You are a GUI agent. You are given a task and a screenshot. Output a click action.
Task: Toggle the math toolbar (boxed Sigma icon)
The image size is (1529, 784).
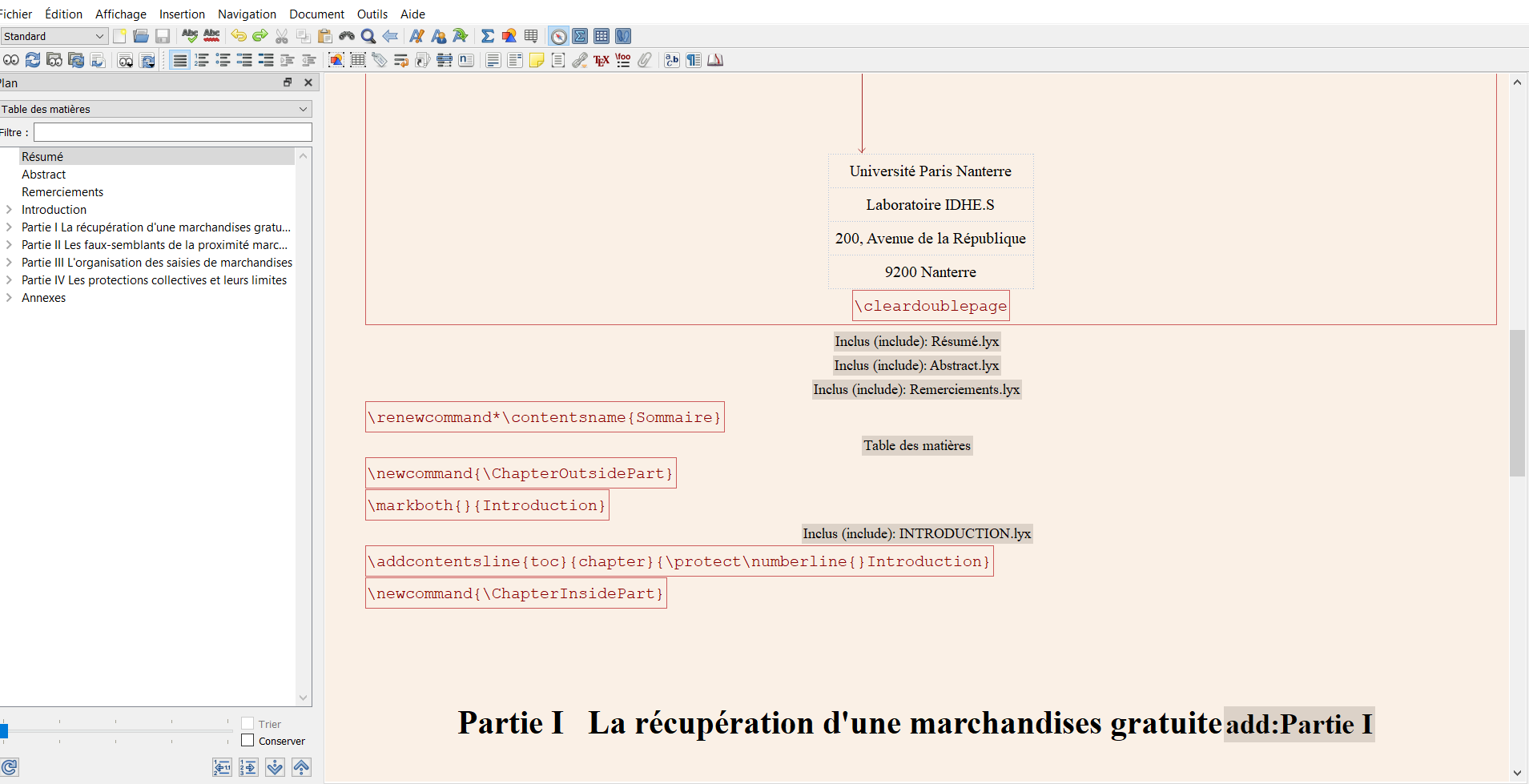tap(580, 36)
